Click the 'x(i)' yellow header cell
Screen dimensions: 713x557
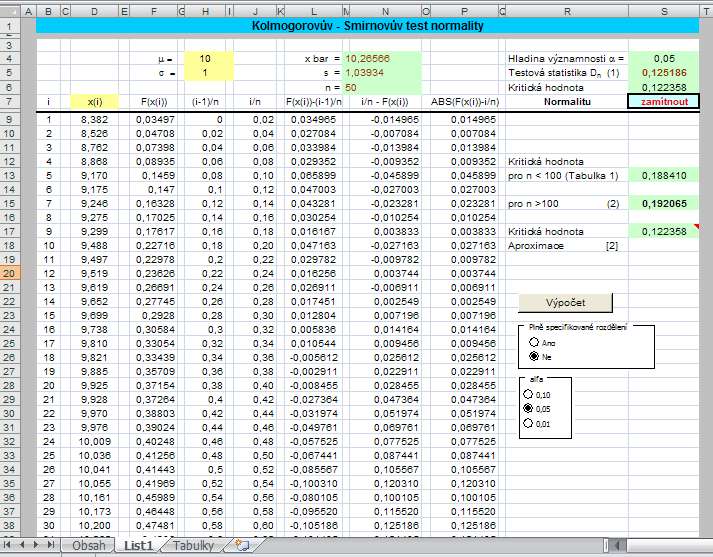95,102
